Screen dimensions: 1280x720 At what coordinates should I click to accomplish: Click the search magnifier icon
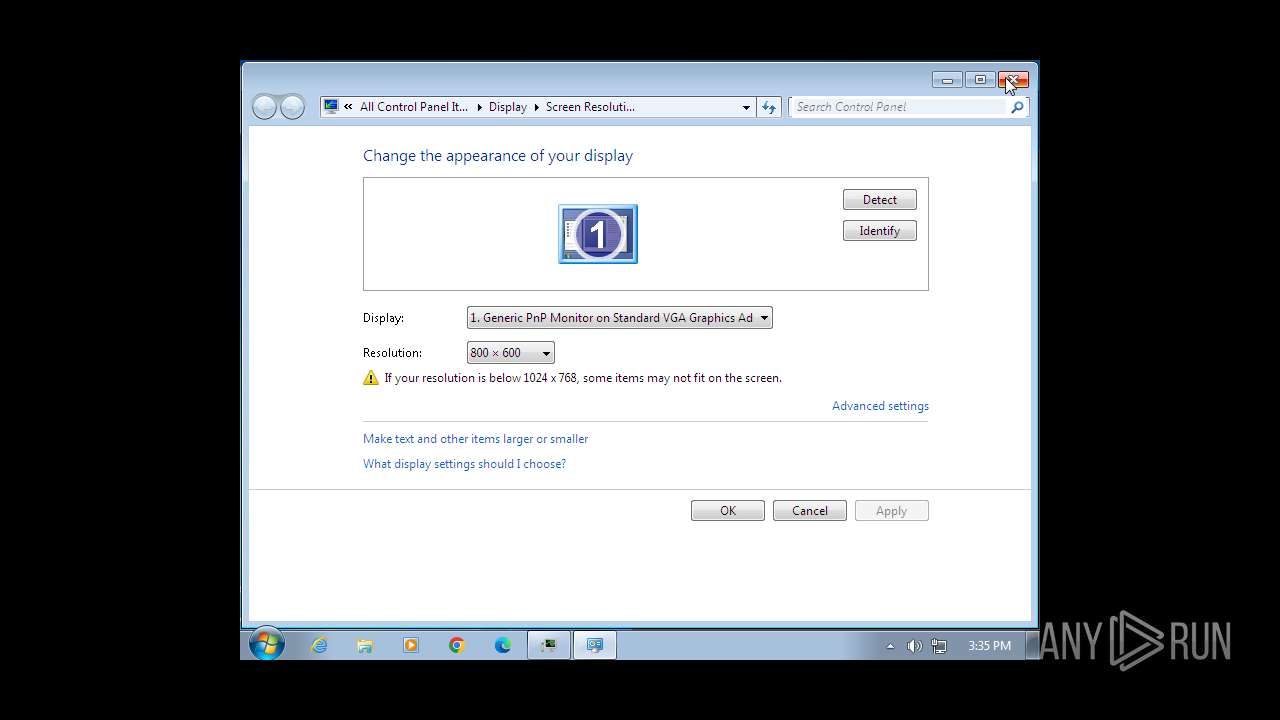(x=1017, y=107)
